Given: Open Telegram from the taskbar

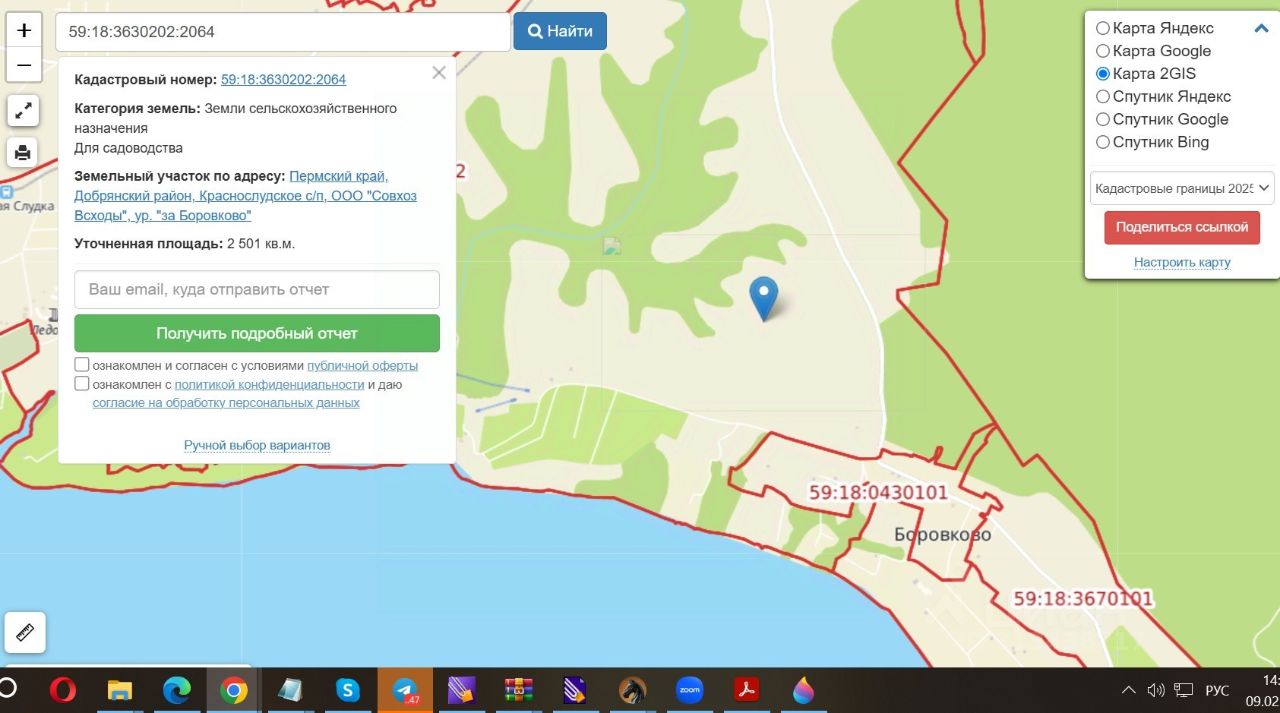Looking at the screenshot, I should (405, 690).
